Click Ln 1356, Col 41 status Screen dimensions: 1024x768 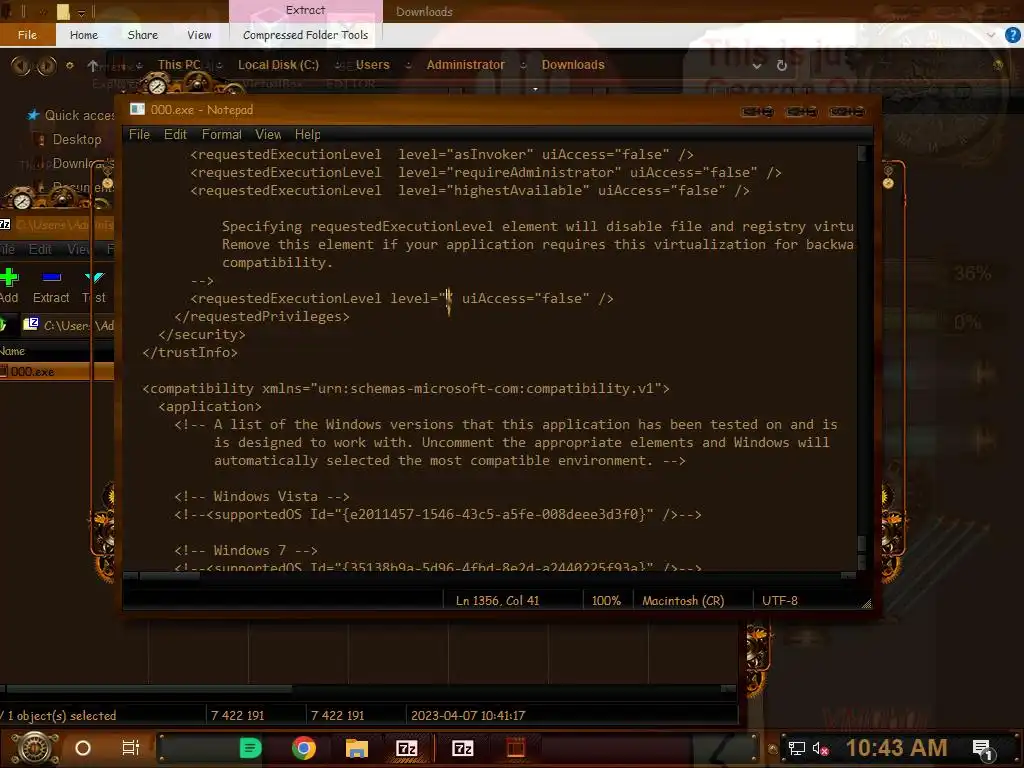coord(498,601)
